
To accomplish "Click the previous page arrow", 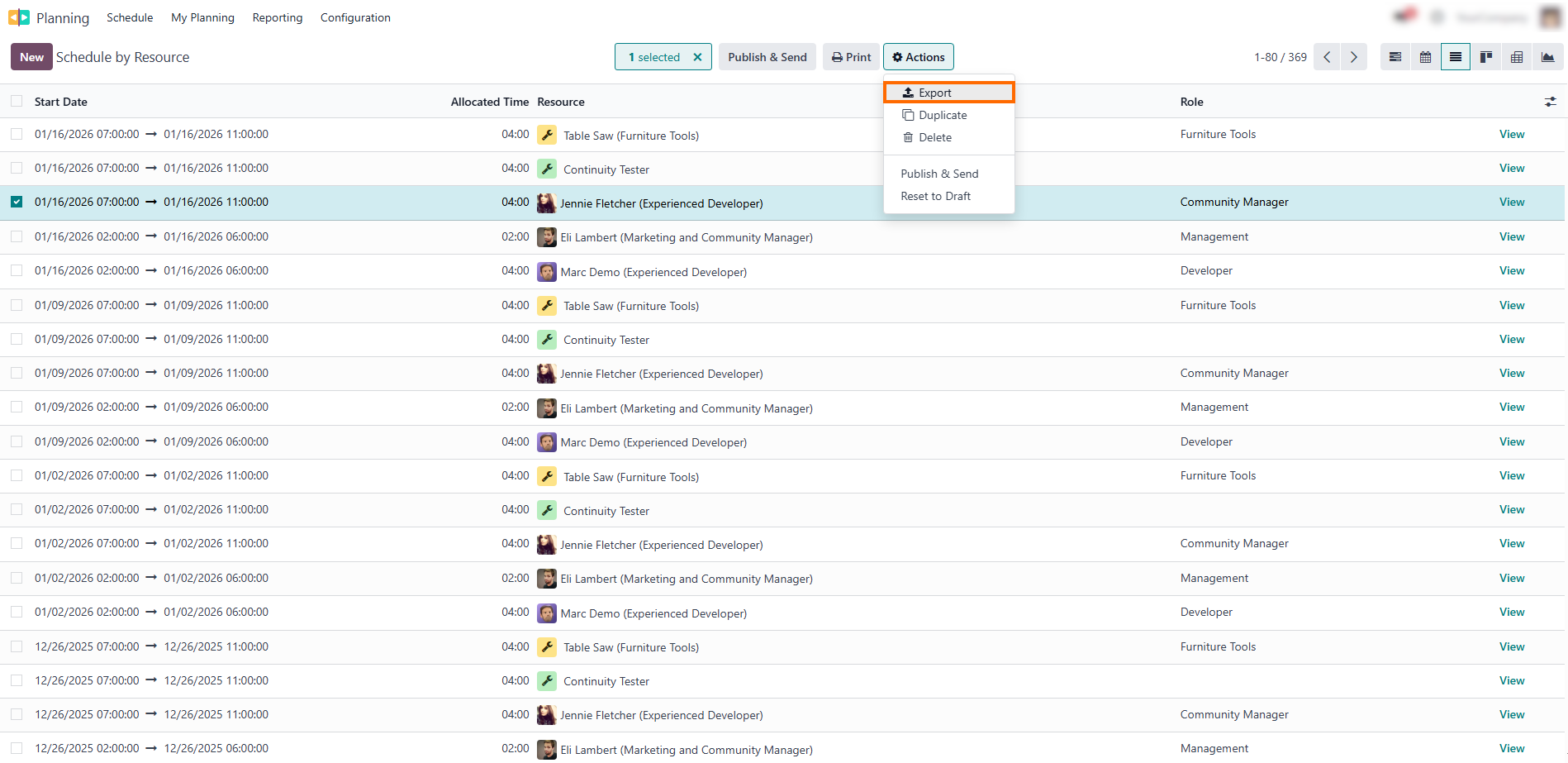I will coord(1327,57).
